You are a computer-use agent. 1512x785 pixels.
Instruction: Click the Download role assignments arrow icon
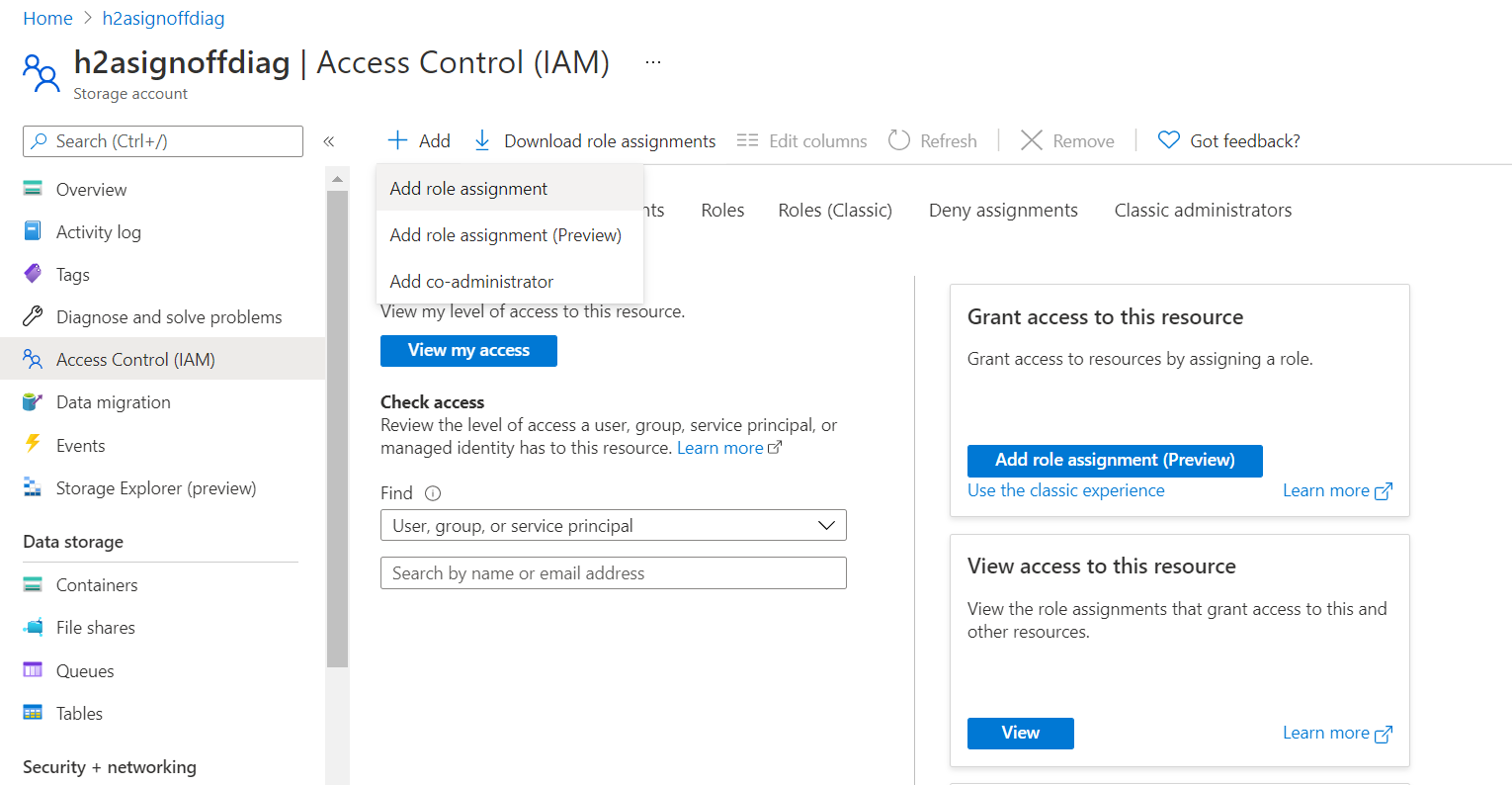coord(482,140)
